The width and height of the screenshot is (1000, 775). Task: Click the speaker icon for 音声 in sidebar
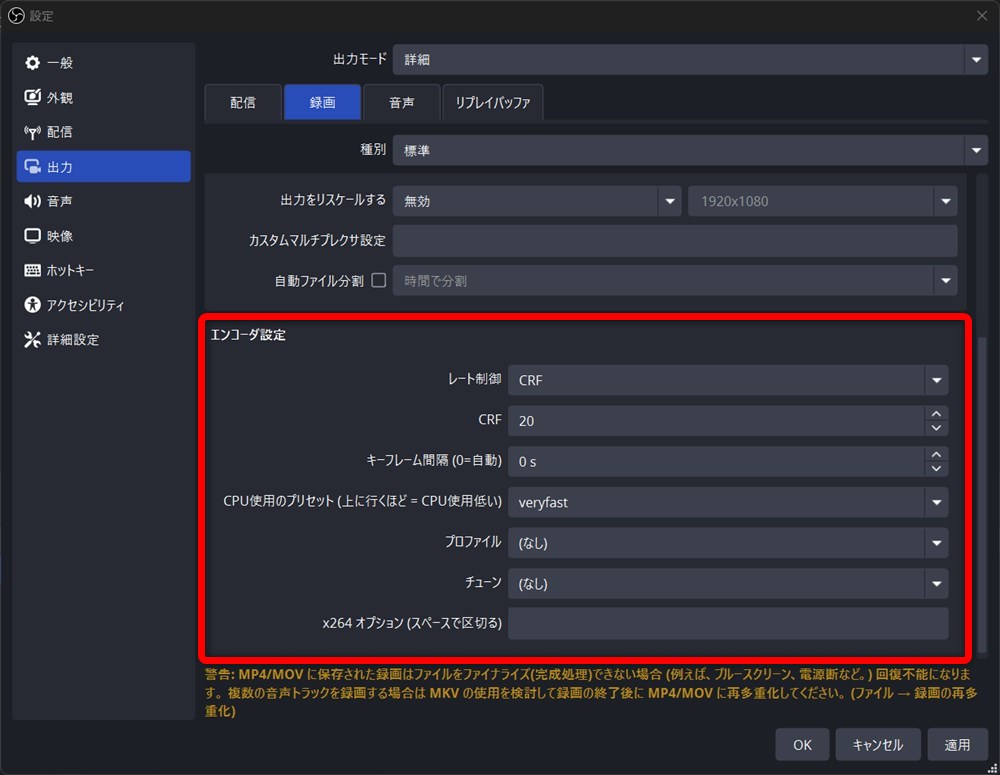(x=32, y=201)
